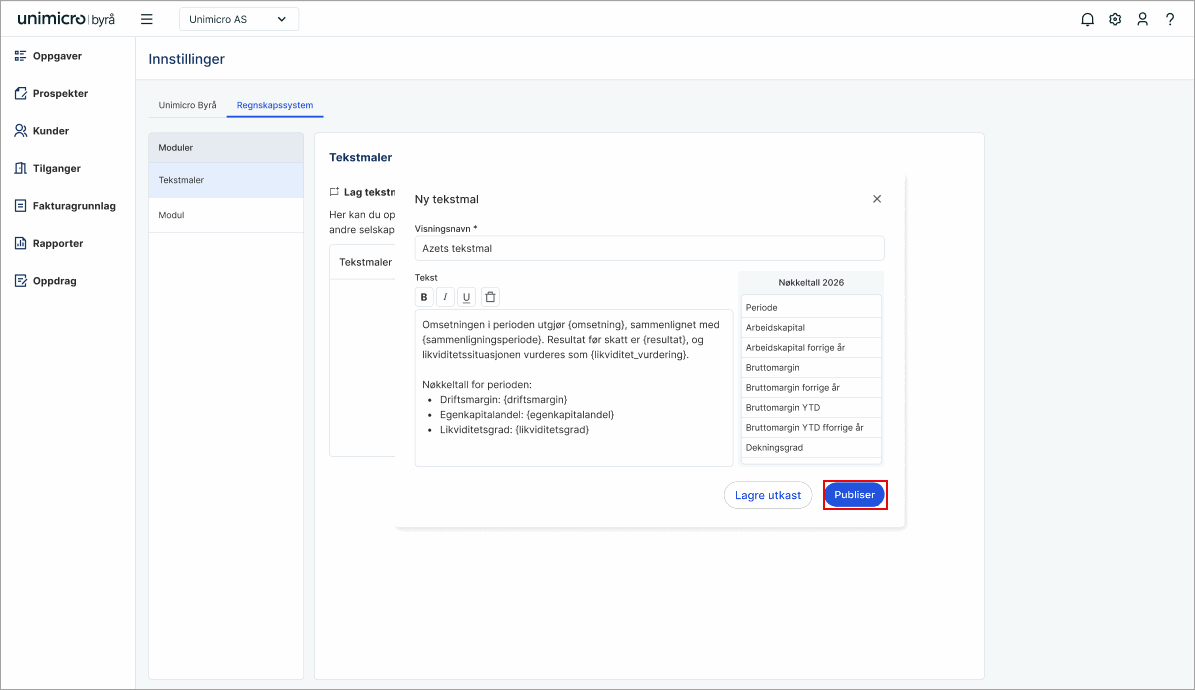Insert the Periode key figure
1195x690 pixels.
coord(811,307)
